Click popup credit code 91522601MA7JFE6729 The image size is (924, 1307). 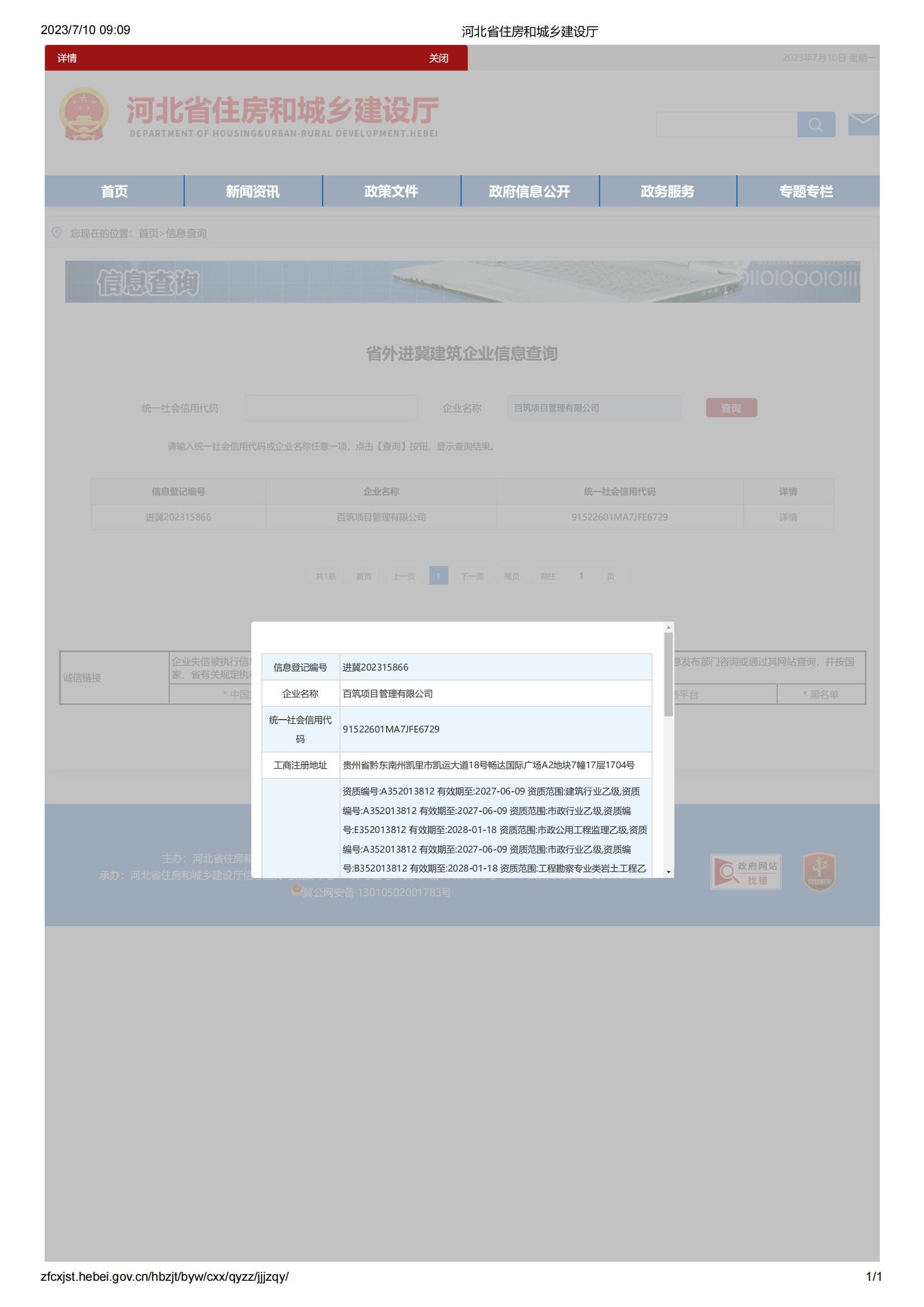coord(391,729)
